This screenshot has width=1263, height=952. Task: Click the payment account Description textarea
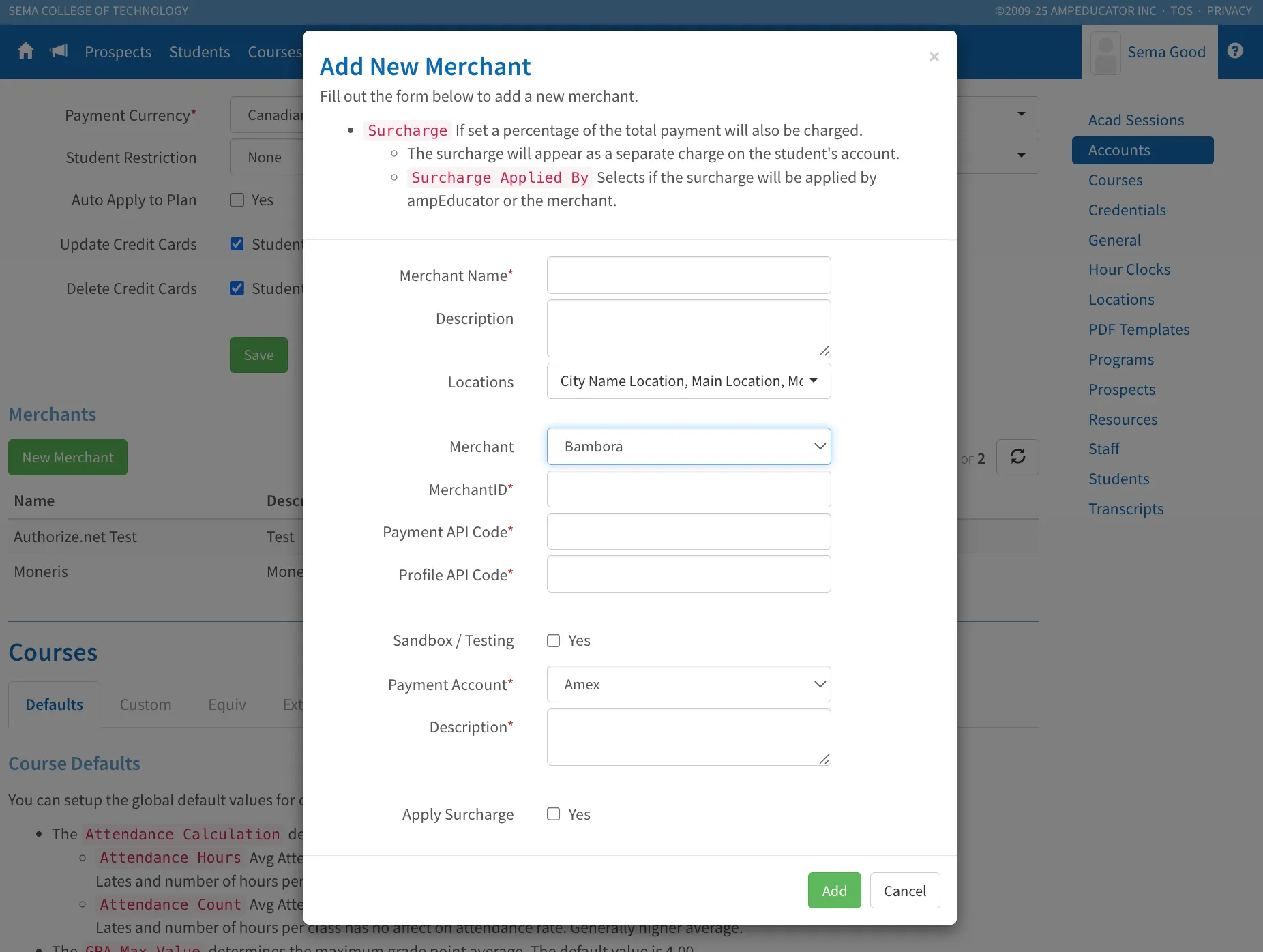click(689, 737)
